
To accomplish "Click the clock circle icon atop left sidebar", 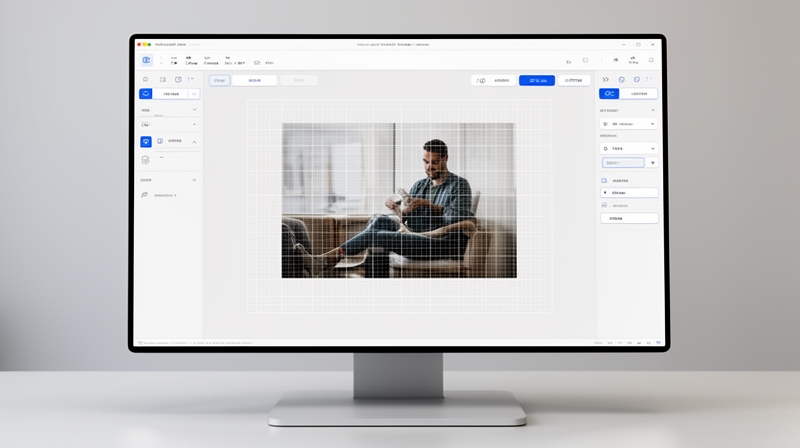I will 178,80.
